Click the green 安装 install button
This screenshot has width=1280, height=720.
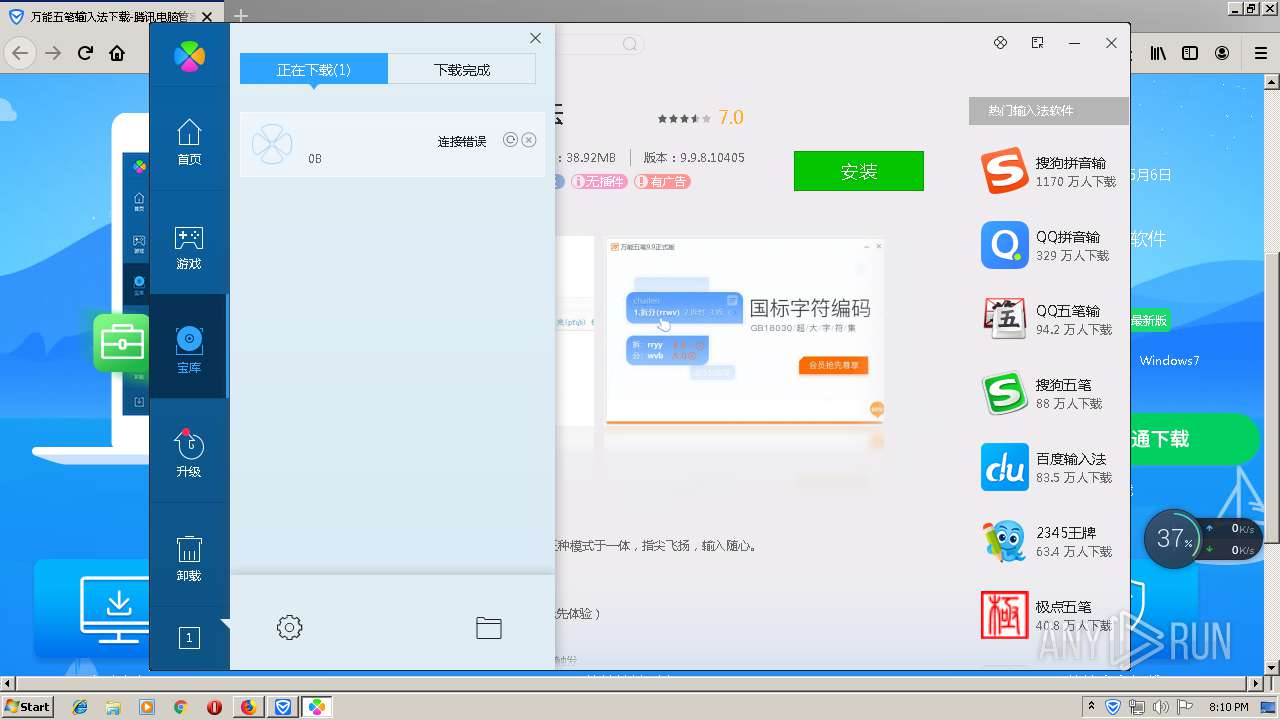pyautogui.click(x=859, y=171)
